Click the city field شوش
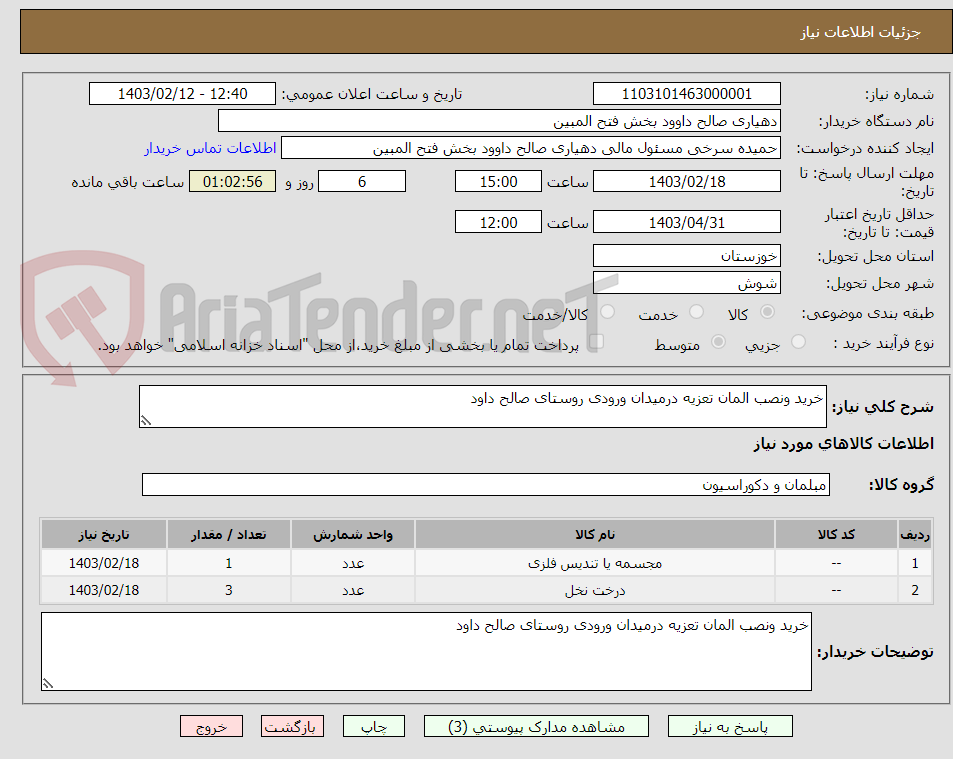The width and height of the screenshot is (953, 759). pyautogui.click(x=687, y=283)
